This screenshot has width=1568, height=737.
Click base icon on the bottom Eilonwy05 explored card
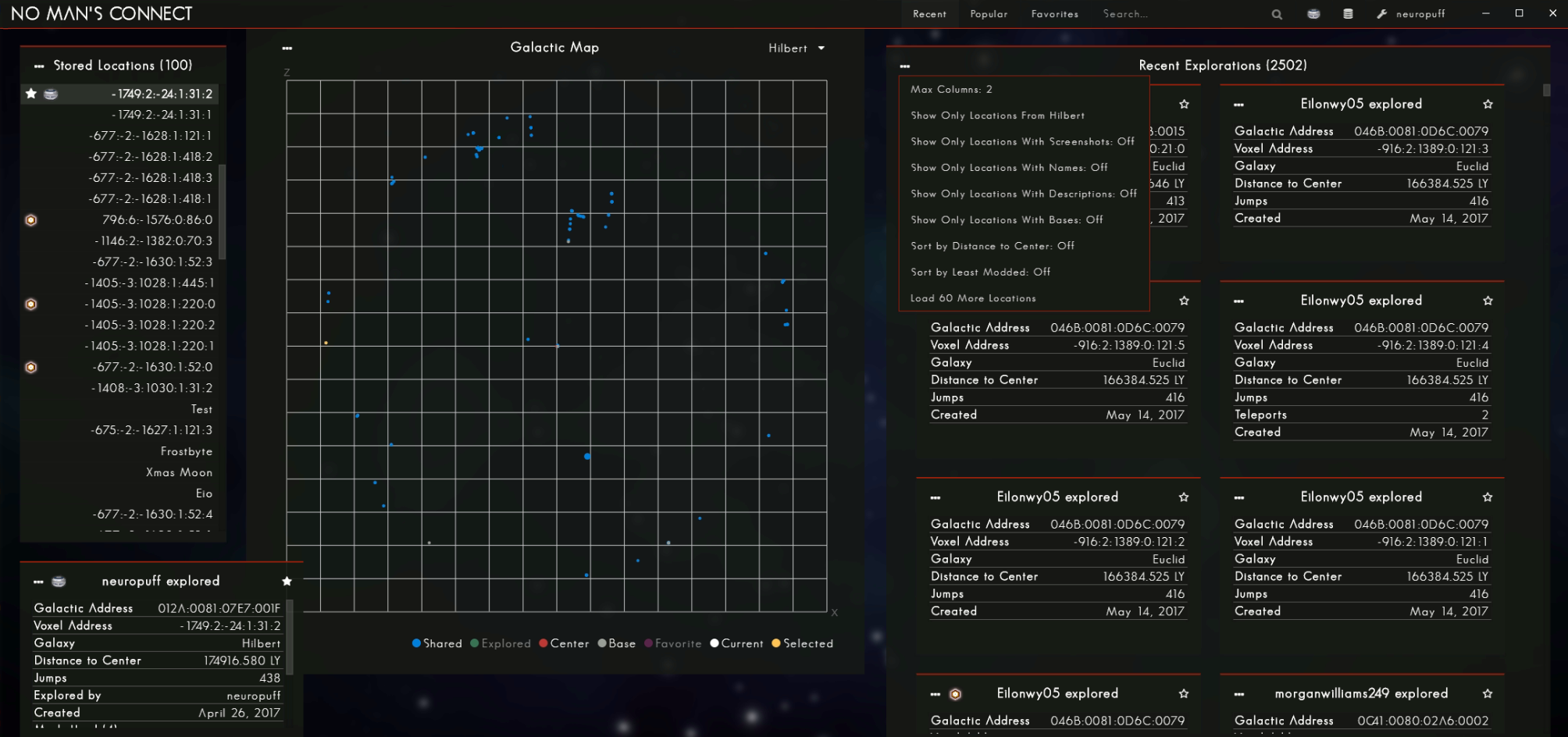coord(955,694)
